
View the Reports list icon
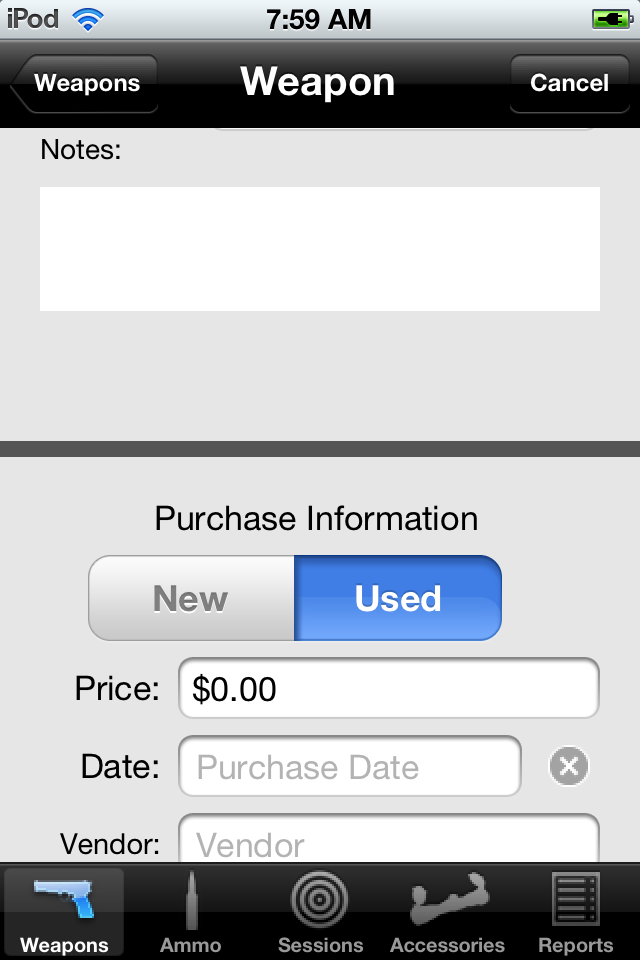tap(575, 910)
